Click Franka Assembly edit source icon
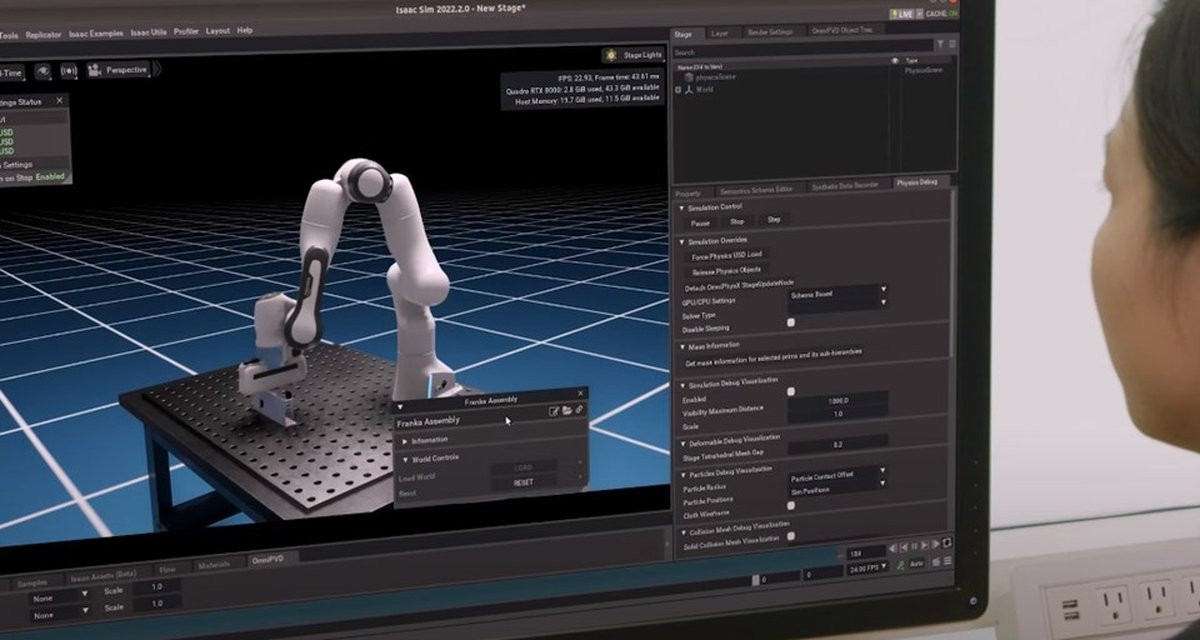 pyautogui.click(x=554, y=410)
